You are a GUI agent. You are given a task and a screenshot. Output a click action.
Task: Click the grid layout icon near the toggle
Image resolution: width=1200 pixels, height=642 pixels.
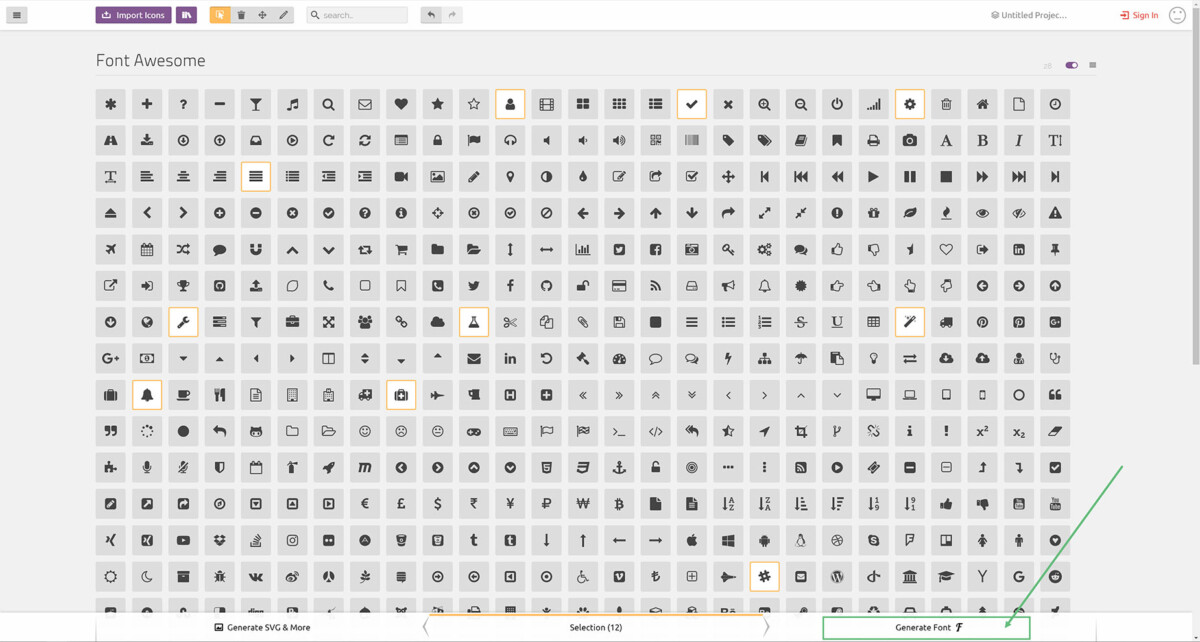tap(1092, 64)
